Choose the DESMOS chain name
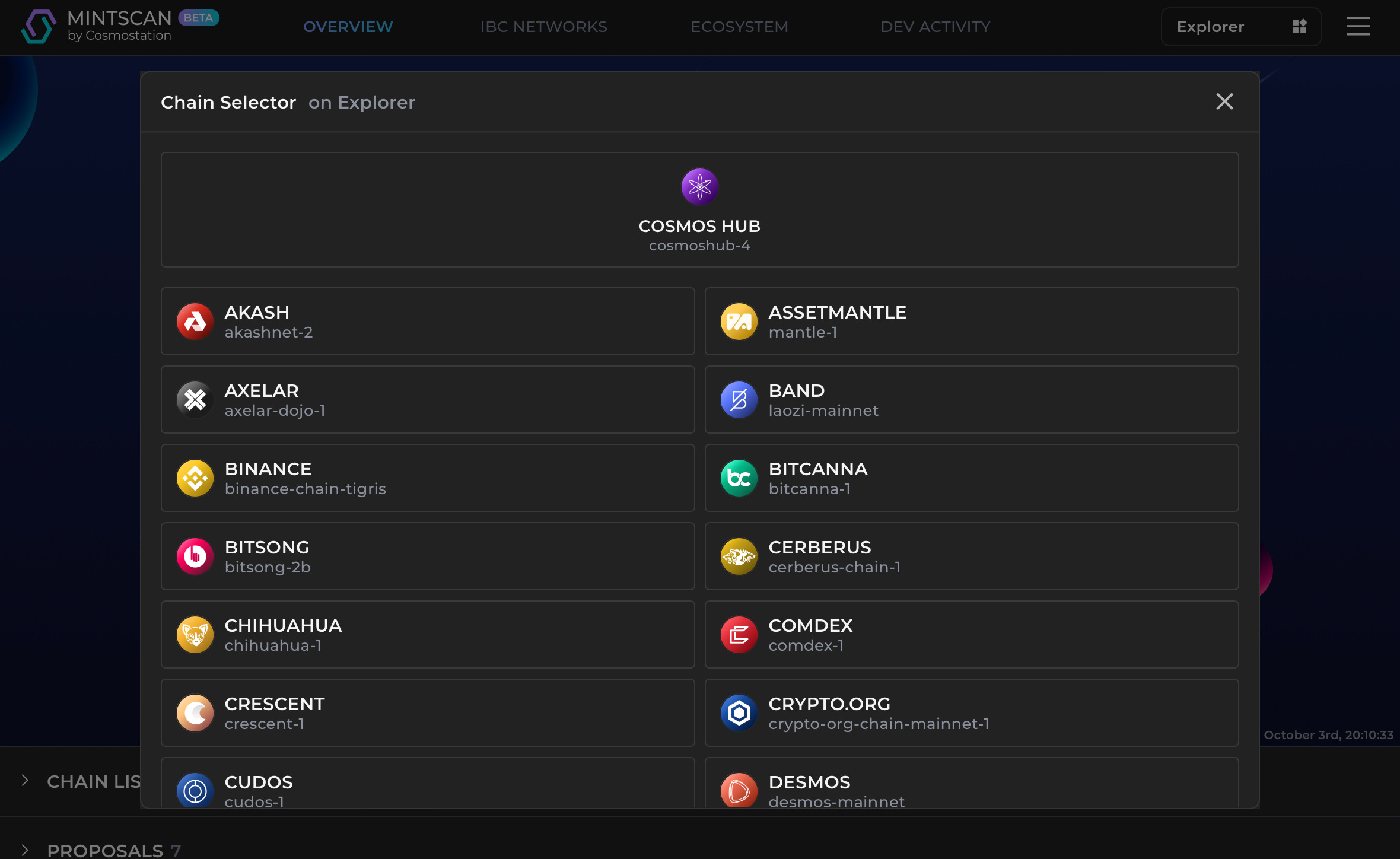The height and width of the screenshot is (859, 1400). (x=809, y=782)
